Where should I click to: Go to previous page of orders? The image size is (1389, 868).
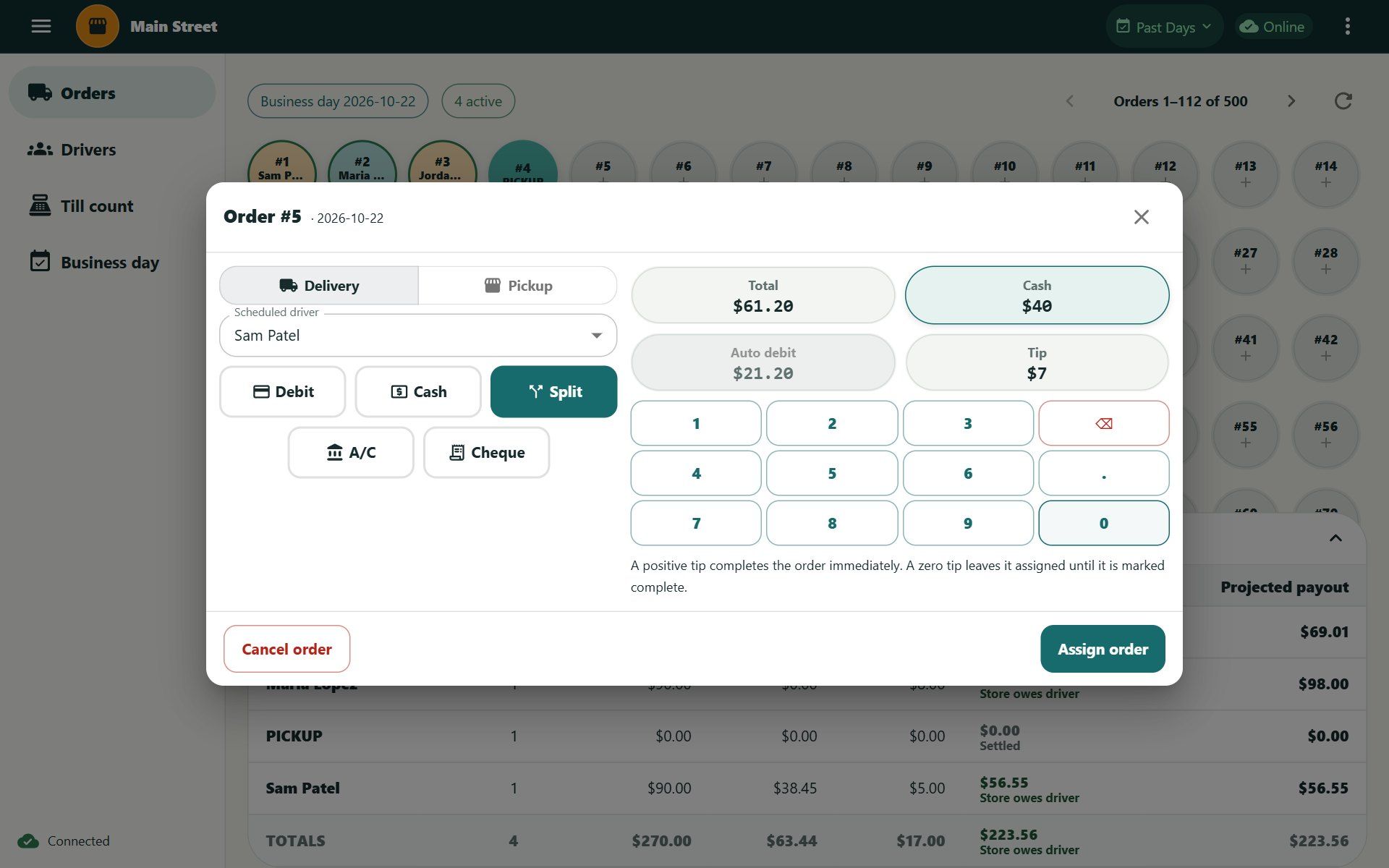(x=1070, y=101)
